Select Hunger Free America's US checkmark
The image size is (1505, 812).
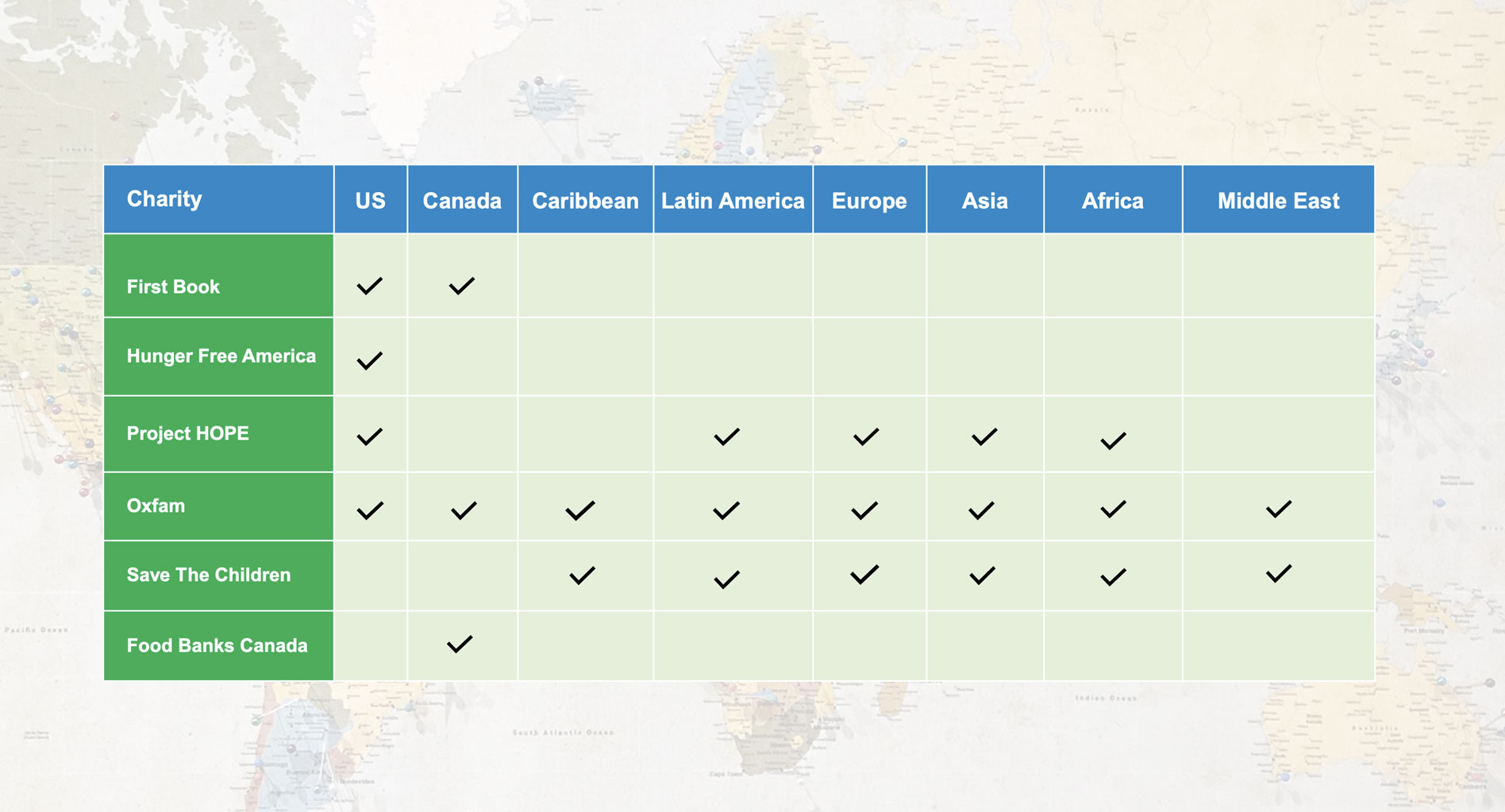(x=370, y=360)
